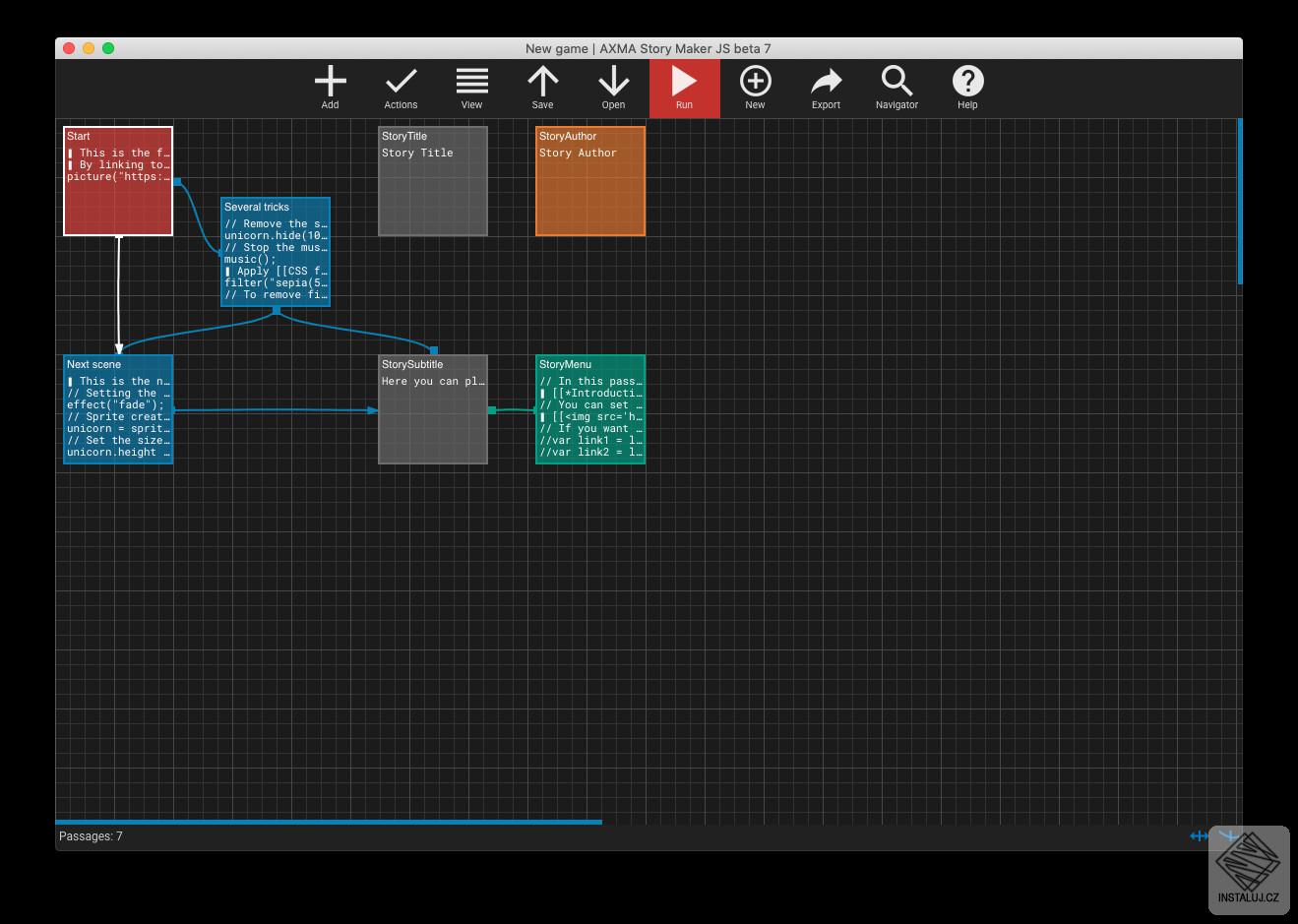Toggle the horizontal arrows icon in status bar
Viewport: 1298px width, 924px height.
1199,836
